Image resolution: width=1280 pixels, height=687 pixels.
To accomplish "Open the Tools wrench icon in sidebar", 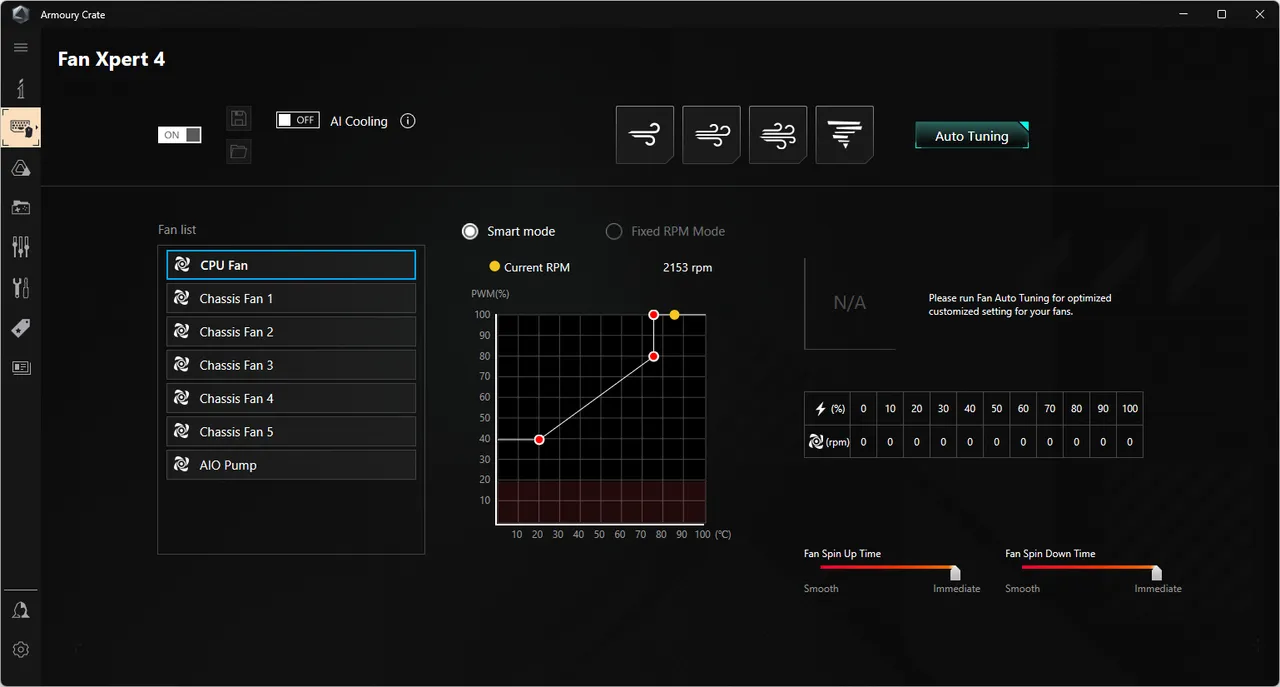I will (21, 288).
